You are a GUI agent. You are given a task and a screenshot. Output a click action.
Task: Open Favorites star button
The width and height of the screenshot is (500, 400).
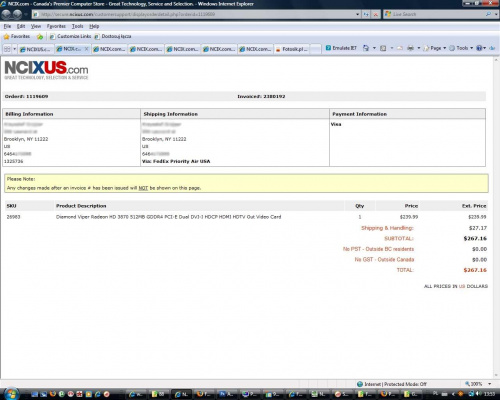(x=16, y=36)
